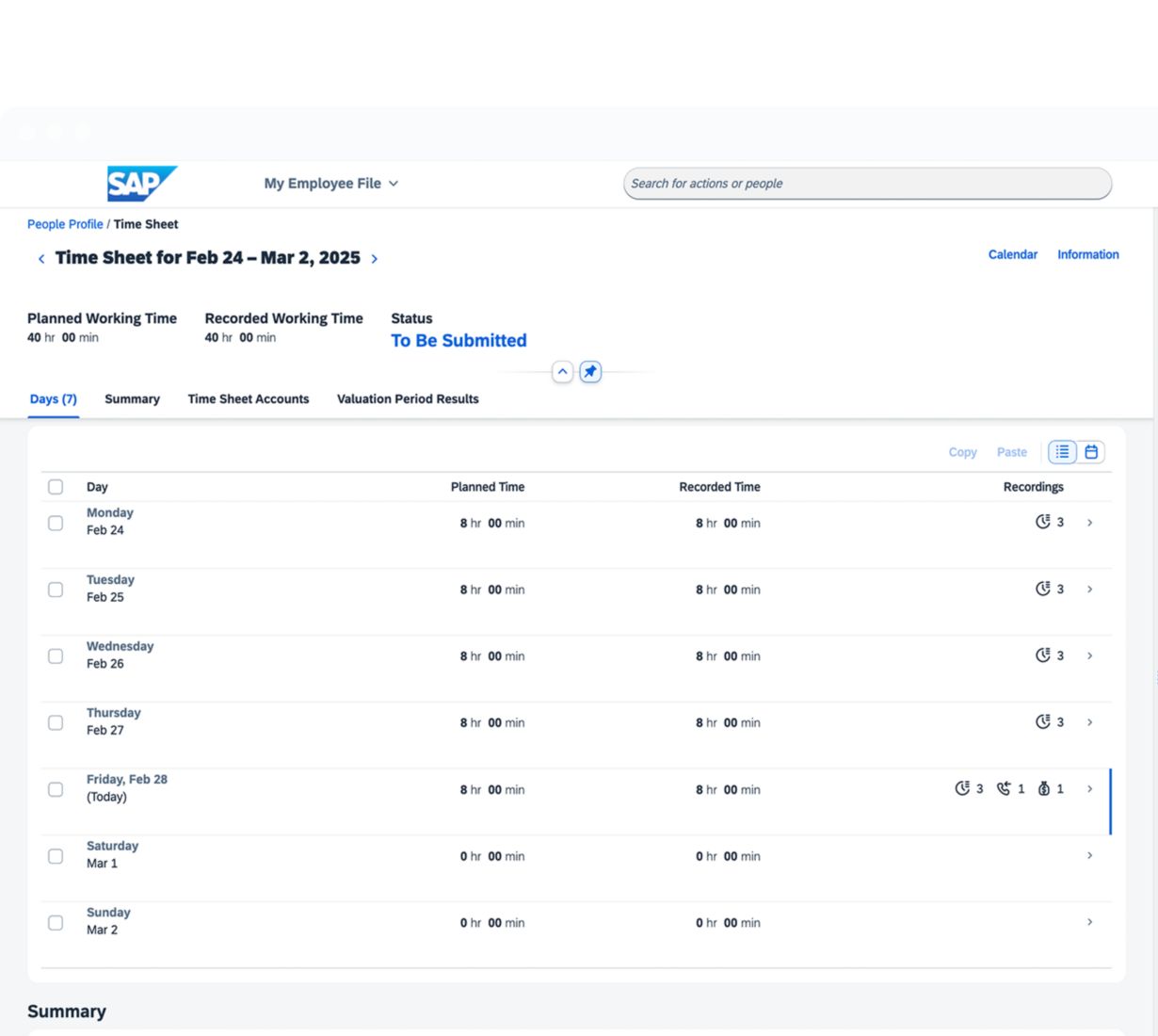This screenshot has width=1158, height=1036.
Task: Navigate to People Profile breadcrumb
Action: 65,224
